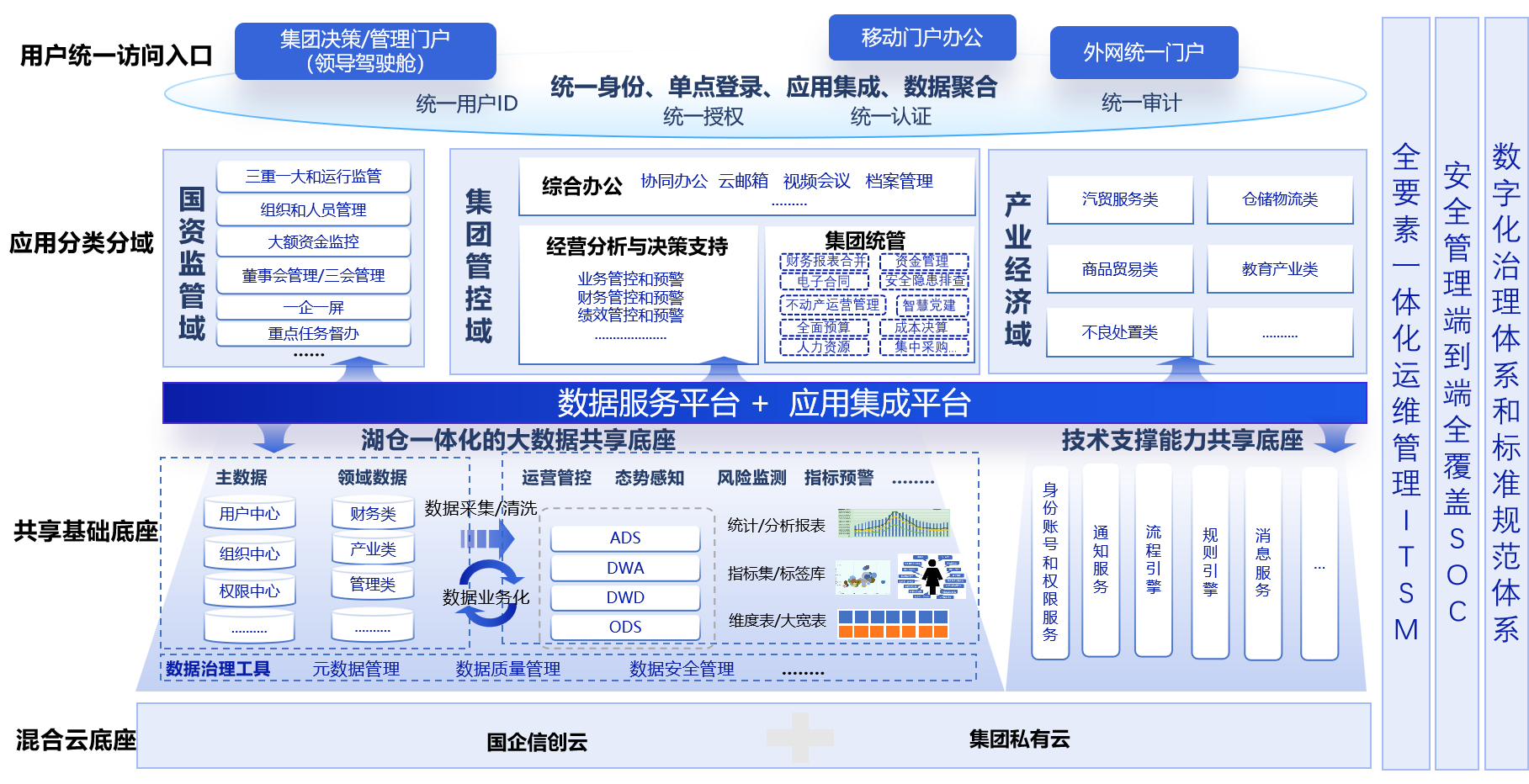Click the 成本决算 dashed box

[x=924, y=327]
